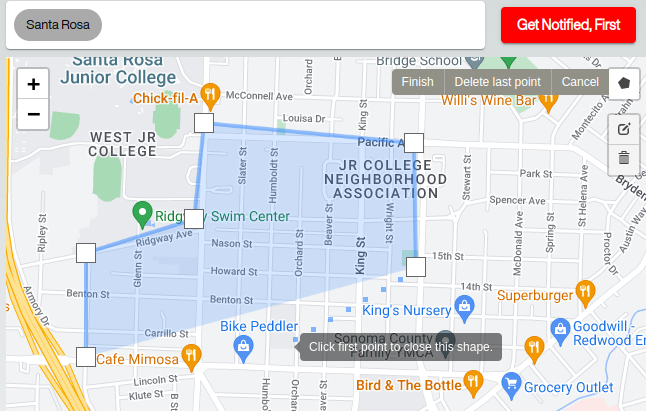Click Finish to complete the polygon
This screenshot has width=646, height=411.
coord(417,82)
